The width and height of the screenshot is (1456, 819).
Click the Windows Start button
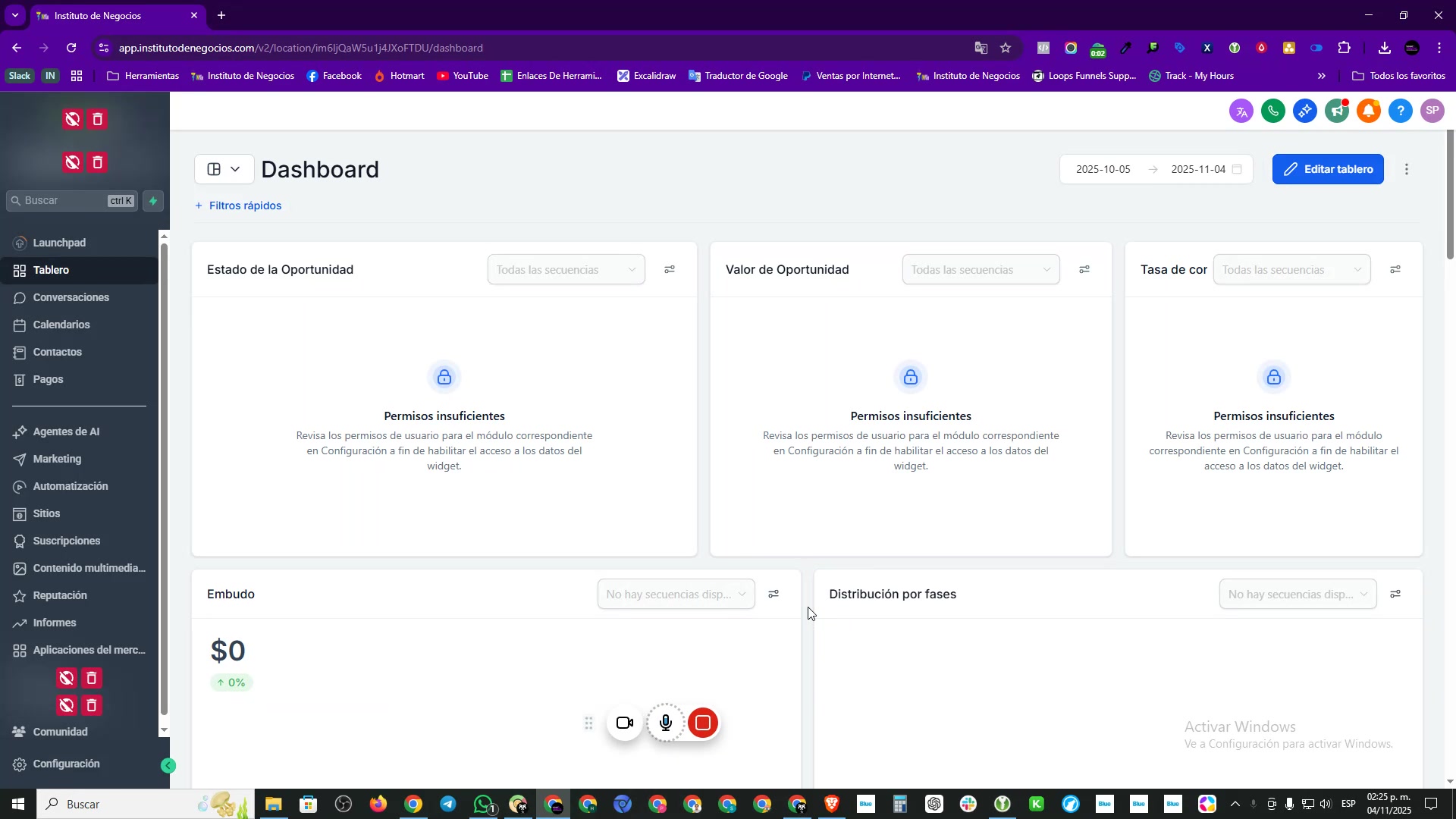[17, 805]
